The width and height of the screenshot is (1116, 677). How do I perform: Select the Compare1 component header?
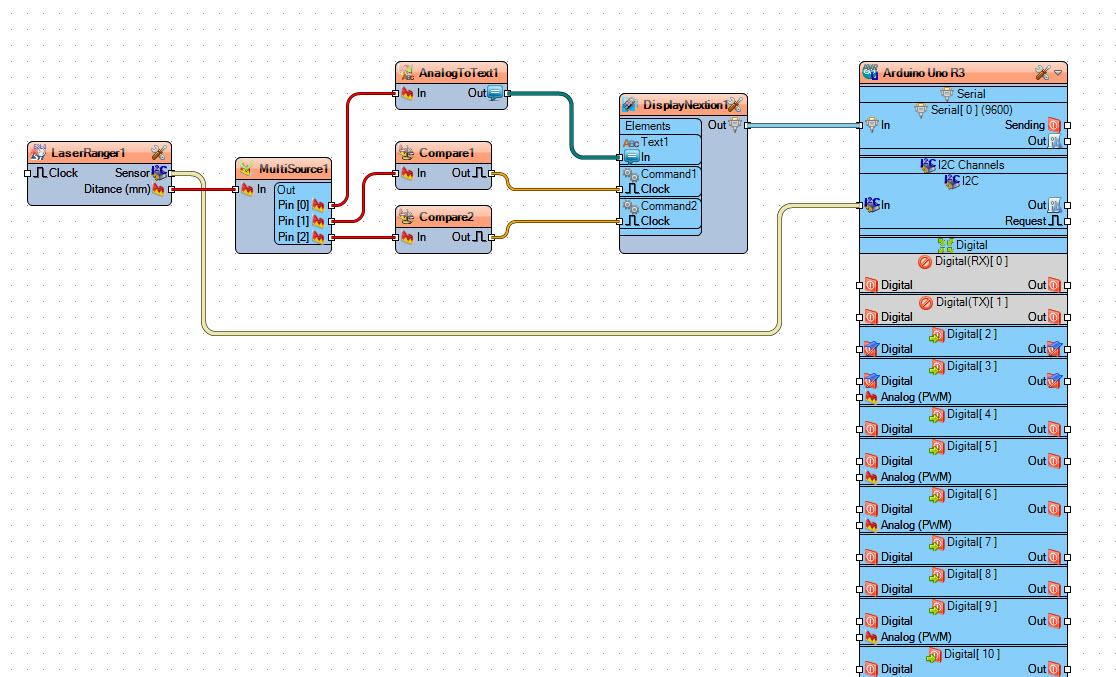point(443,152)
